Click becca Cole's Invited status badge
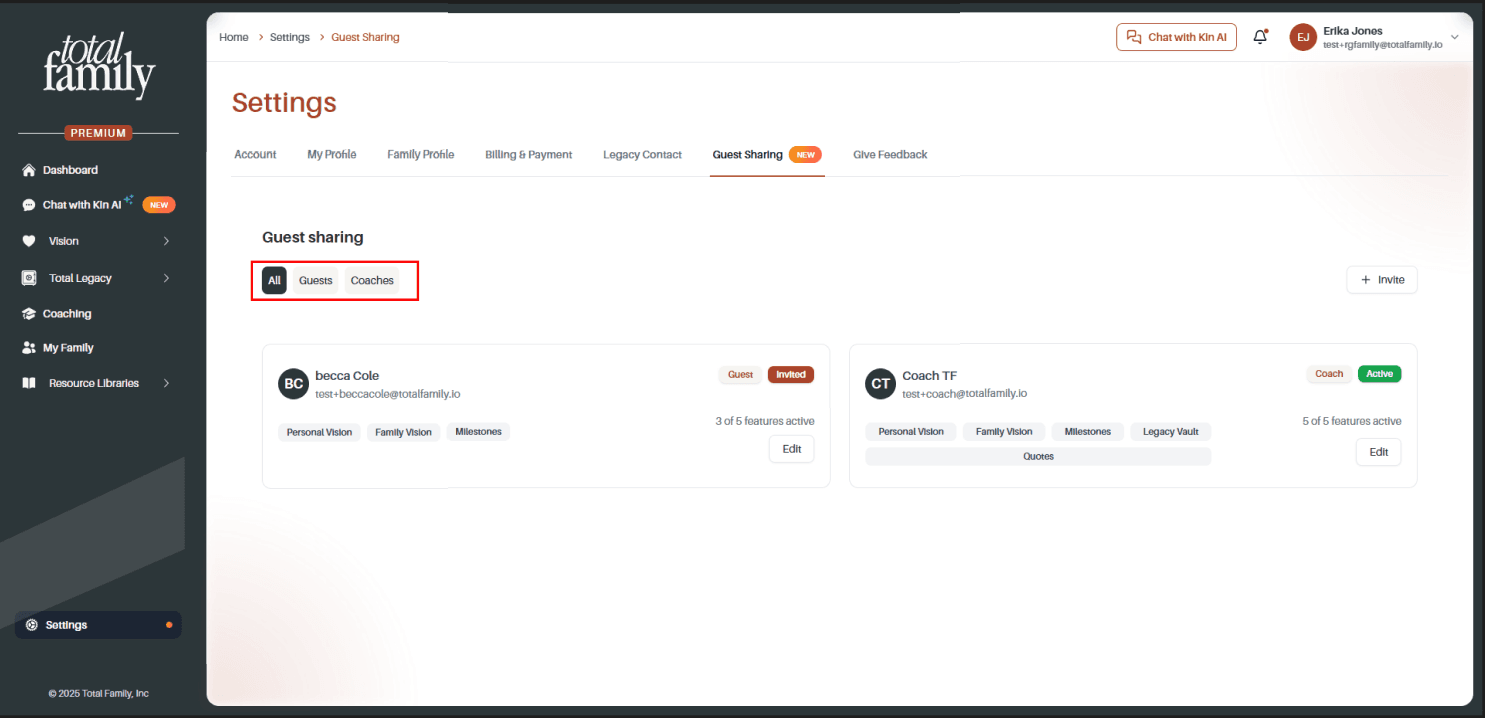Viewport: 1485px width, 718px height. click(791, 374)
